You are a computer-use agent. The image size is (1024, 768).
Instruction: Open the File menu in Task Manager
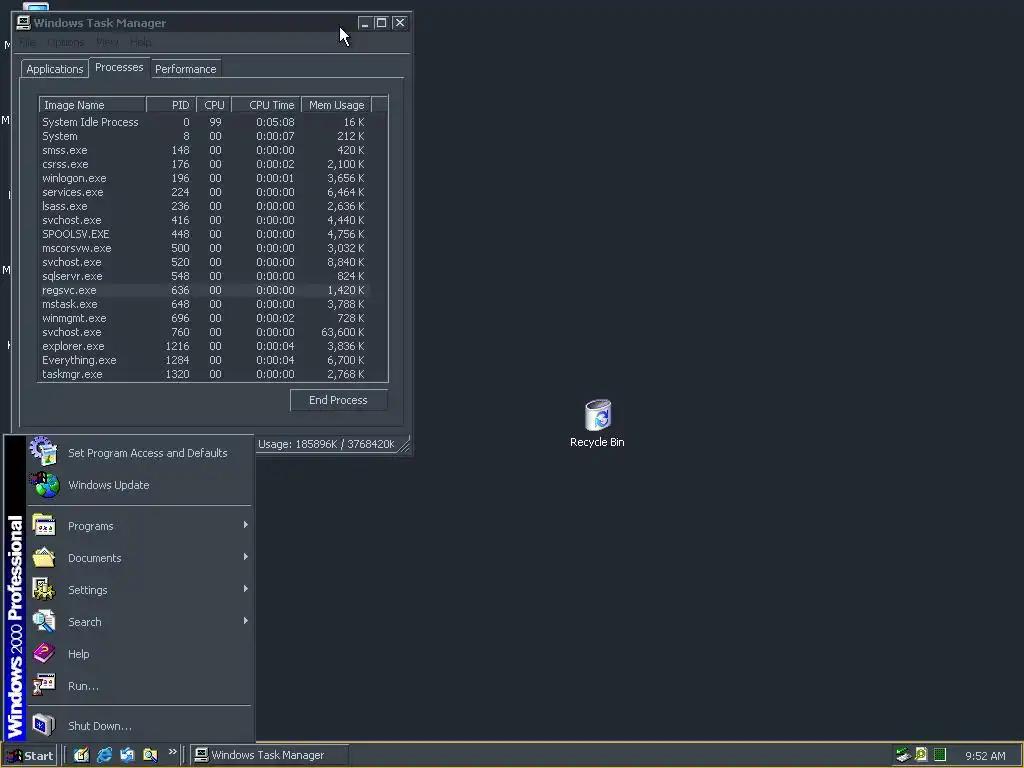tap(27, 42)
